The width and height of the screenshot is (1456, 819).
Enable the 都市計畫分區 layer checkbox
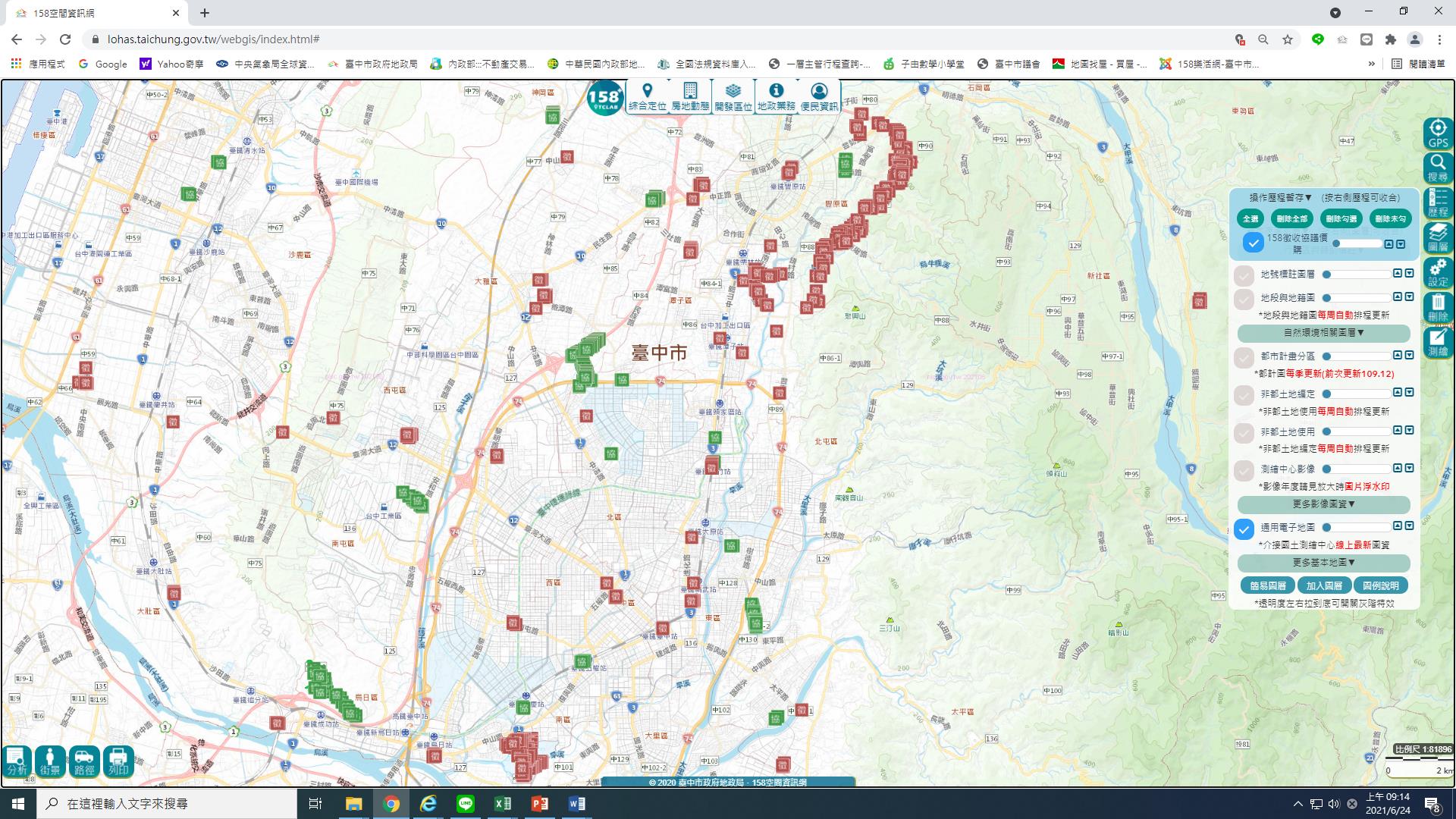(1244, 357)
